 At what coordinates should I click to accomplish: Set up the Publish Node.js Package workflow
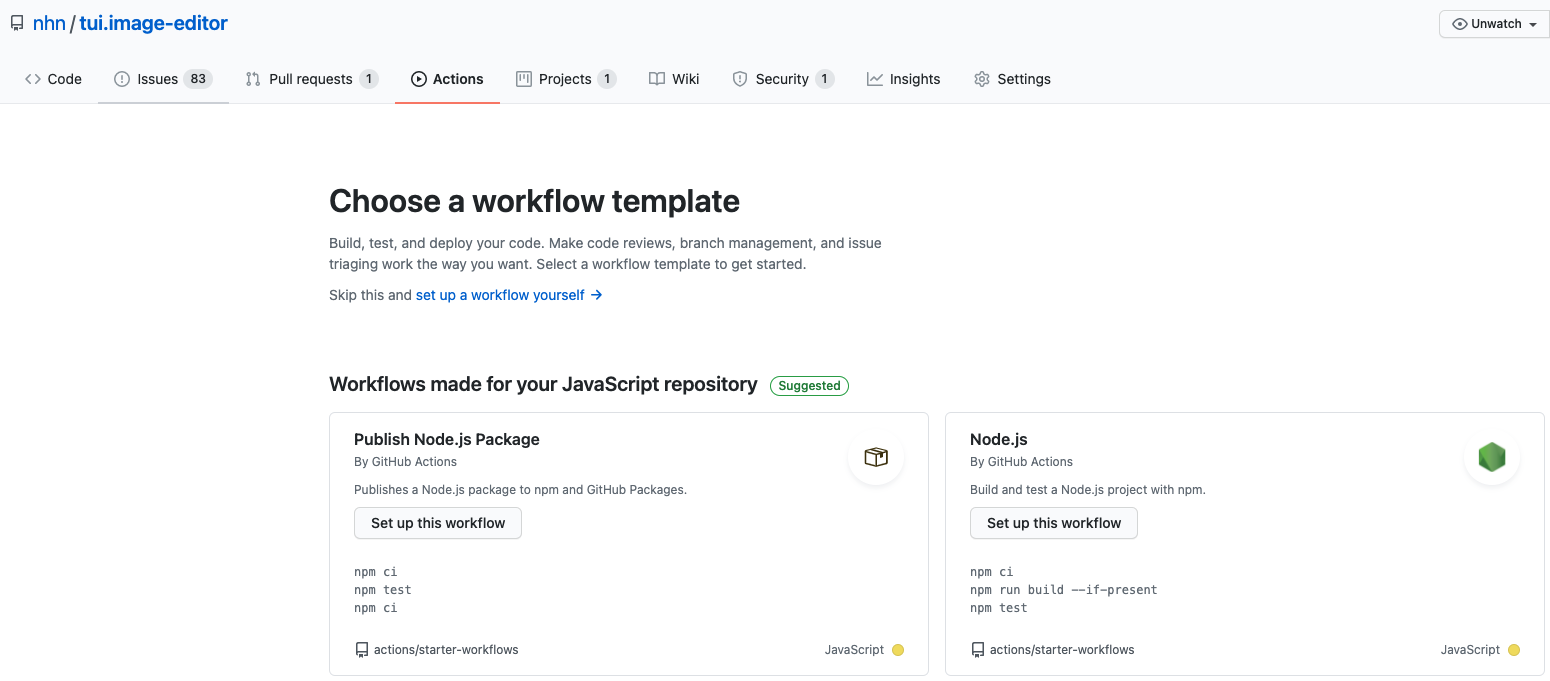click(x=438, y=523)
